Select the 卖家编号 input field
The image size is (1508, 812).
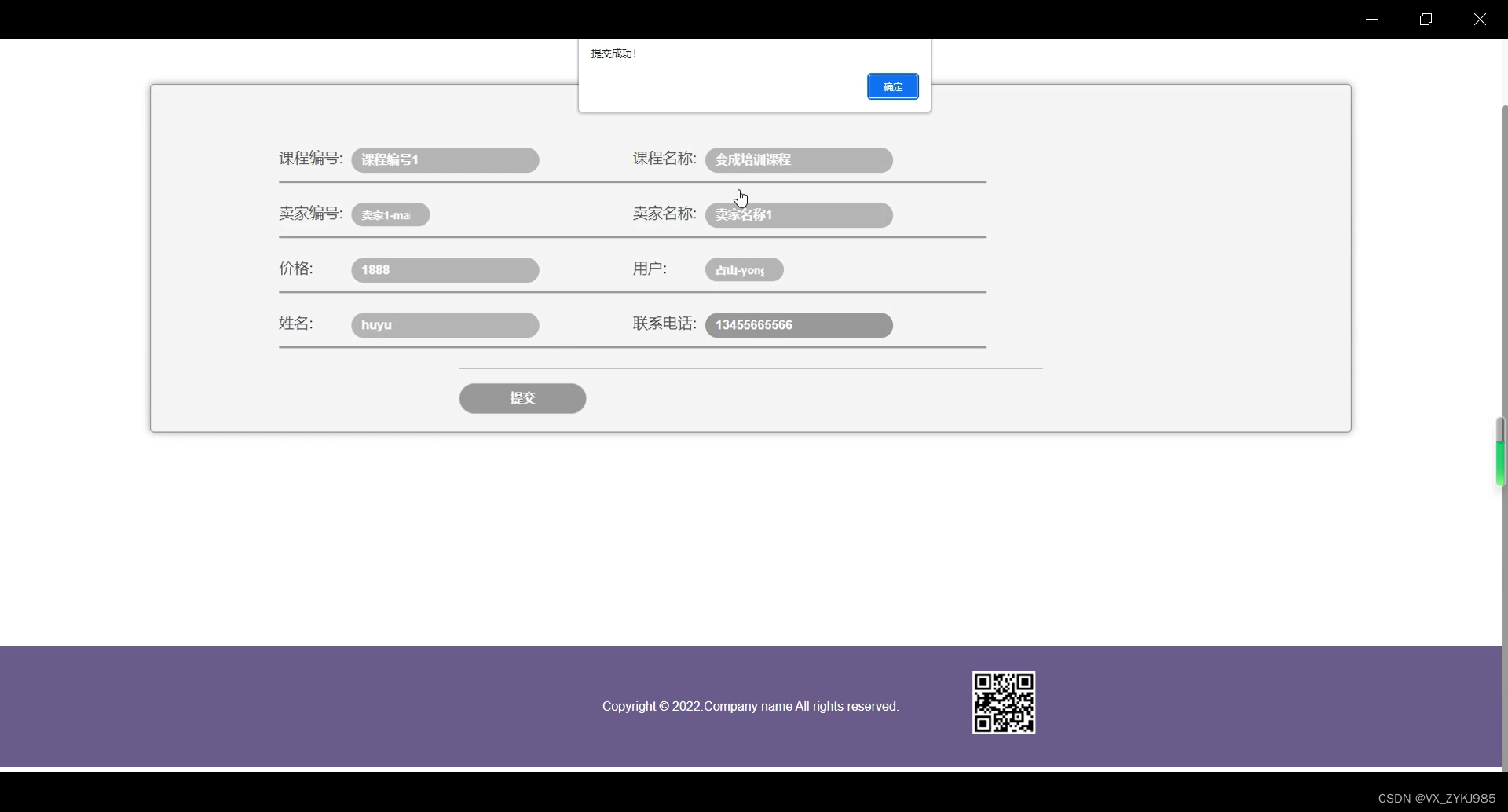point(390,215)
